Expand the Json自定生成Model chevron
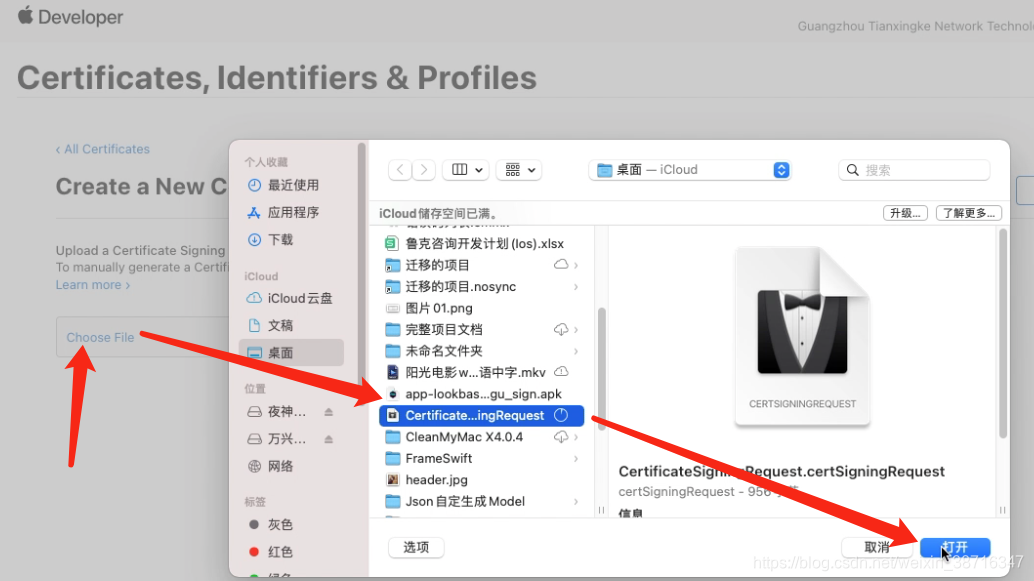Screen dimensions: 1034x581 pos(576,501)
